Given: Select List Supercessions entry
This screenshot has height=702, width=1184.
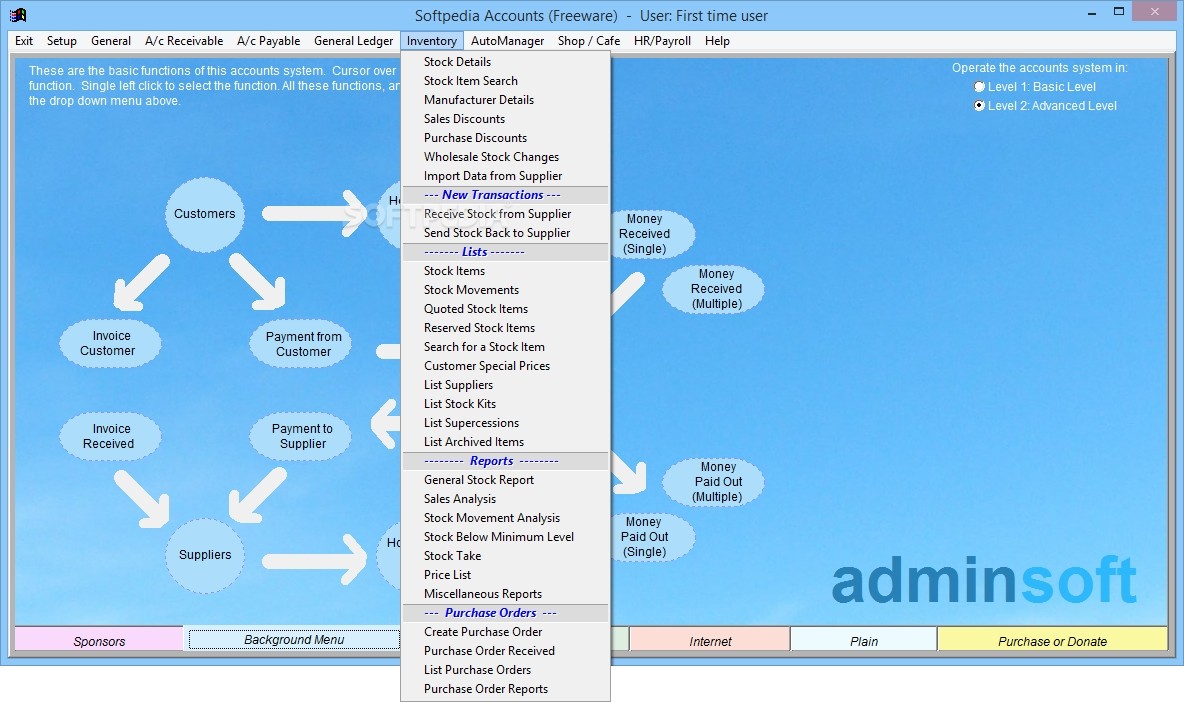Looking at the screenshot, I should 505,423.
